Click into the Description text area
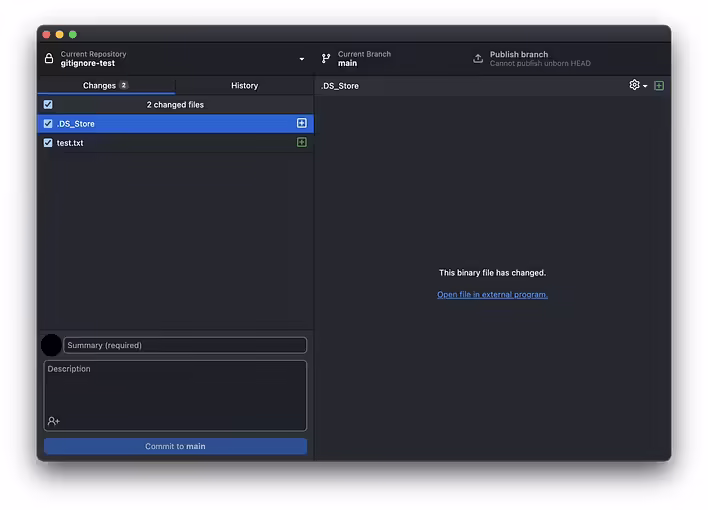The image size is (708, 510). click(175, 390)
